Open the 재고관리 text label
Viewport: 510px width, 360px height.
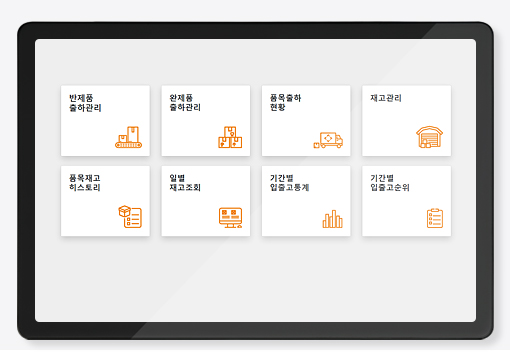386,98
